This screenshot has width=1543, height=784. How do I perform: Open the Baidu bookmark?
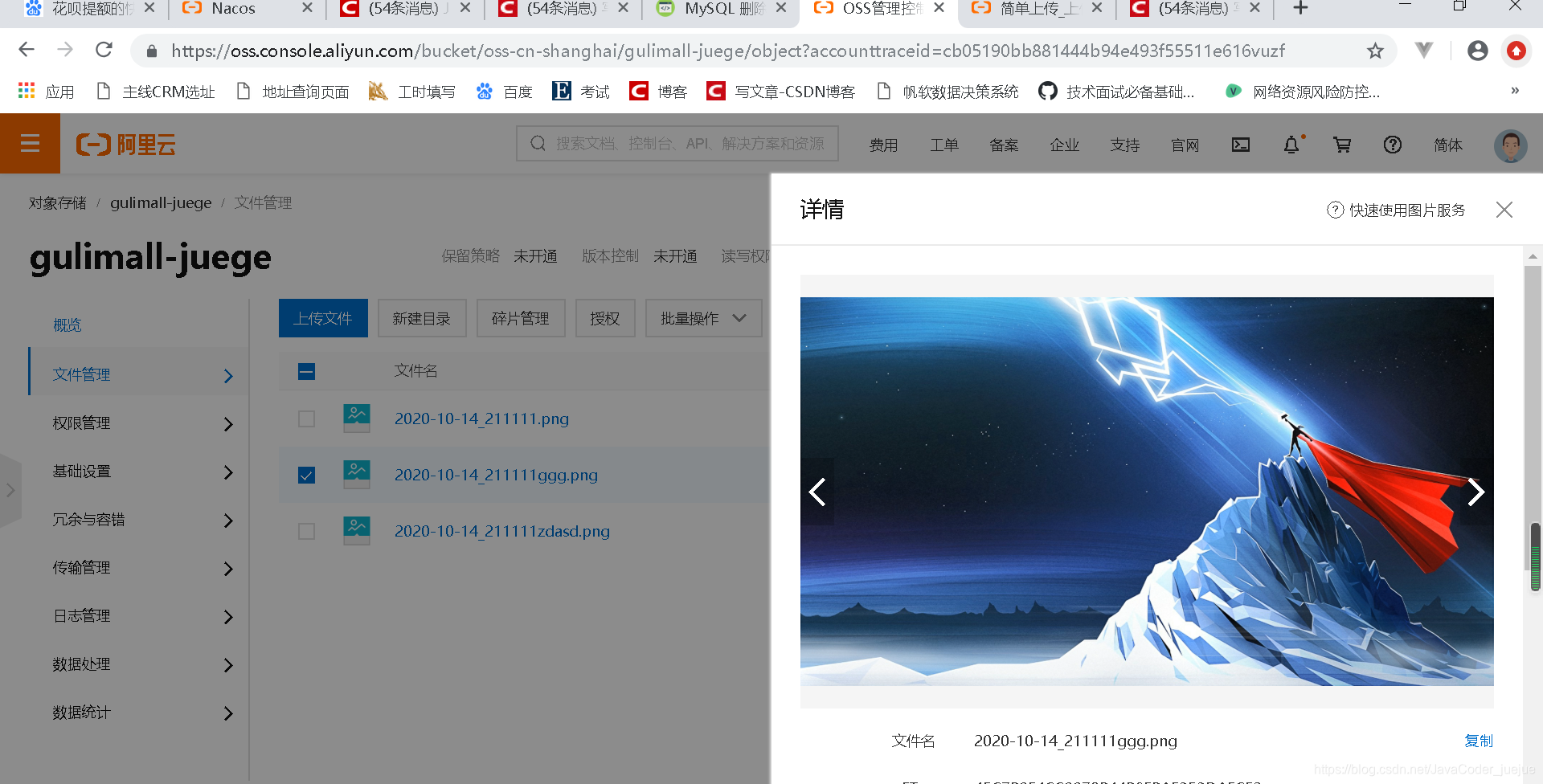505,92
